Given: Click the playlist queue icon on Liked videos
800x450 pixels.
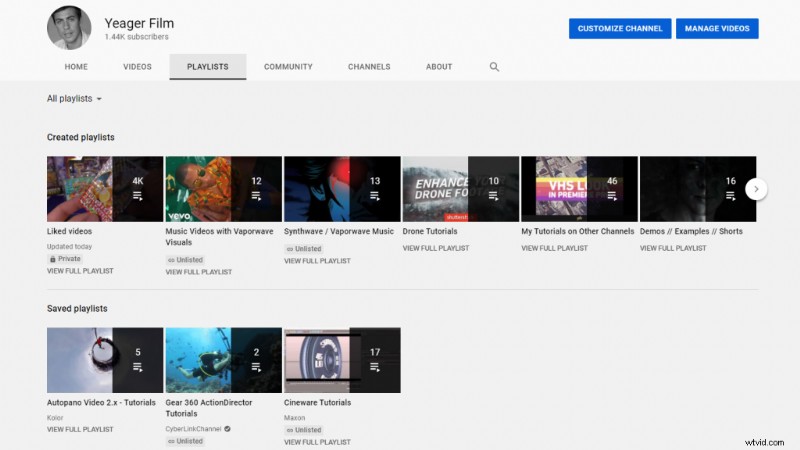Looking at the screenshot, I should (138, 196).
